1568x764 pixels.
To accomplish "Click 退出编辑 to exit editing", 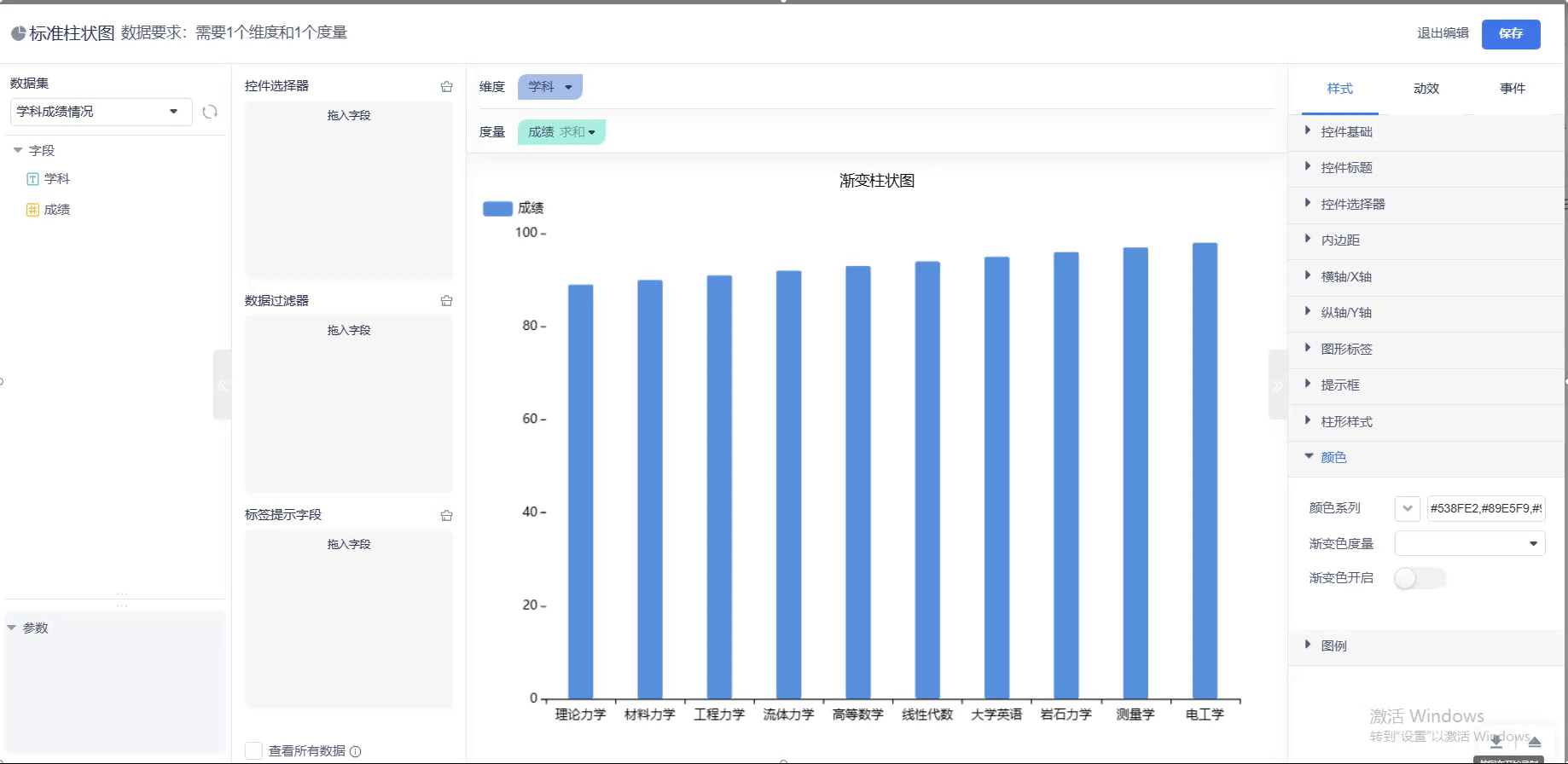I will pyautogui.click(x=1443, y=33).
